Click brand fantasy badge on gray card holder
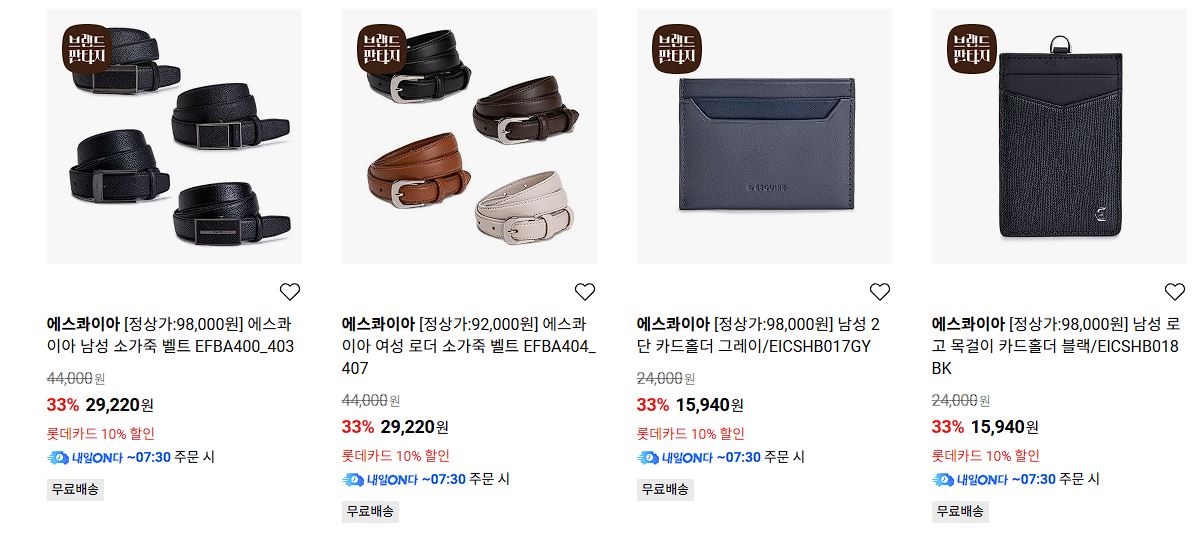Viewport: 1197px width, 545px height. 676,48
